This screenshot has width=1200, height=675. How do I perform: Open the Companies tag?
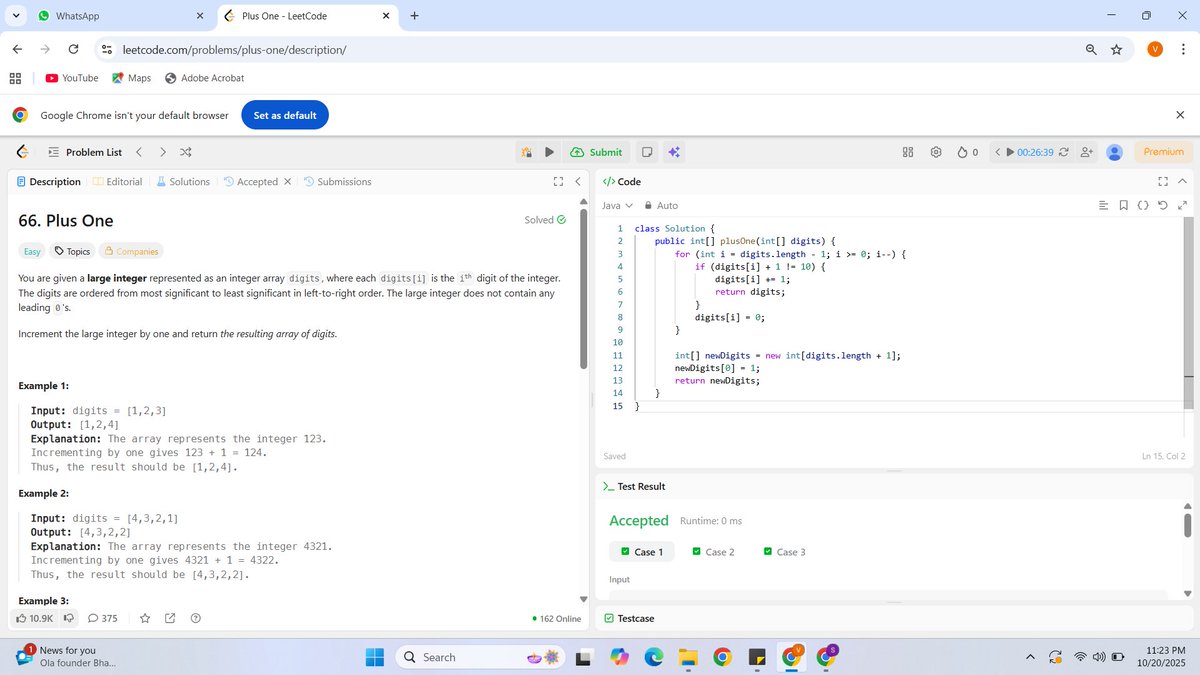coord(131,251)
